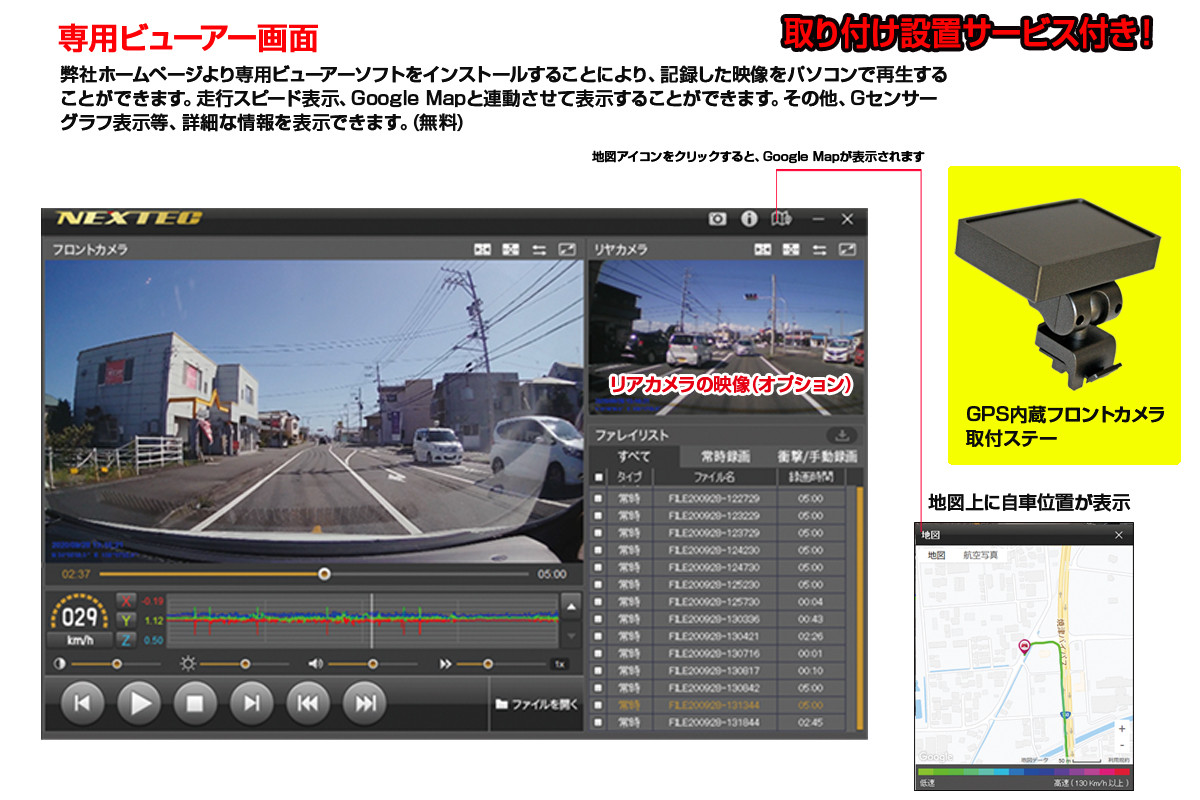The height and width of the screenshot is (800, 1200).
Task: Open Google Map with the map icon
Action: click(x=780, y=219)
